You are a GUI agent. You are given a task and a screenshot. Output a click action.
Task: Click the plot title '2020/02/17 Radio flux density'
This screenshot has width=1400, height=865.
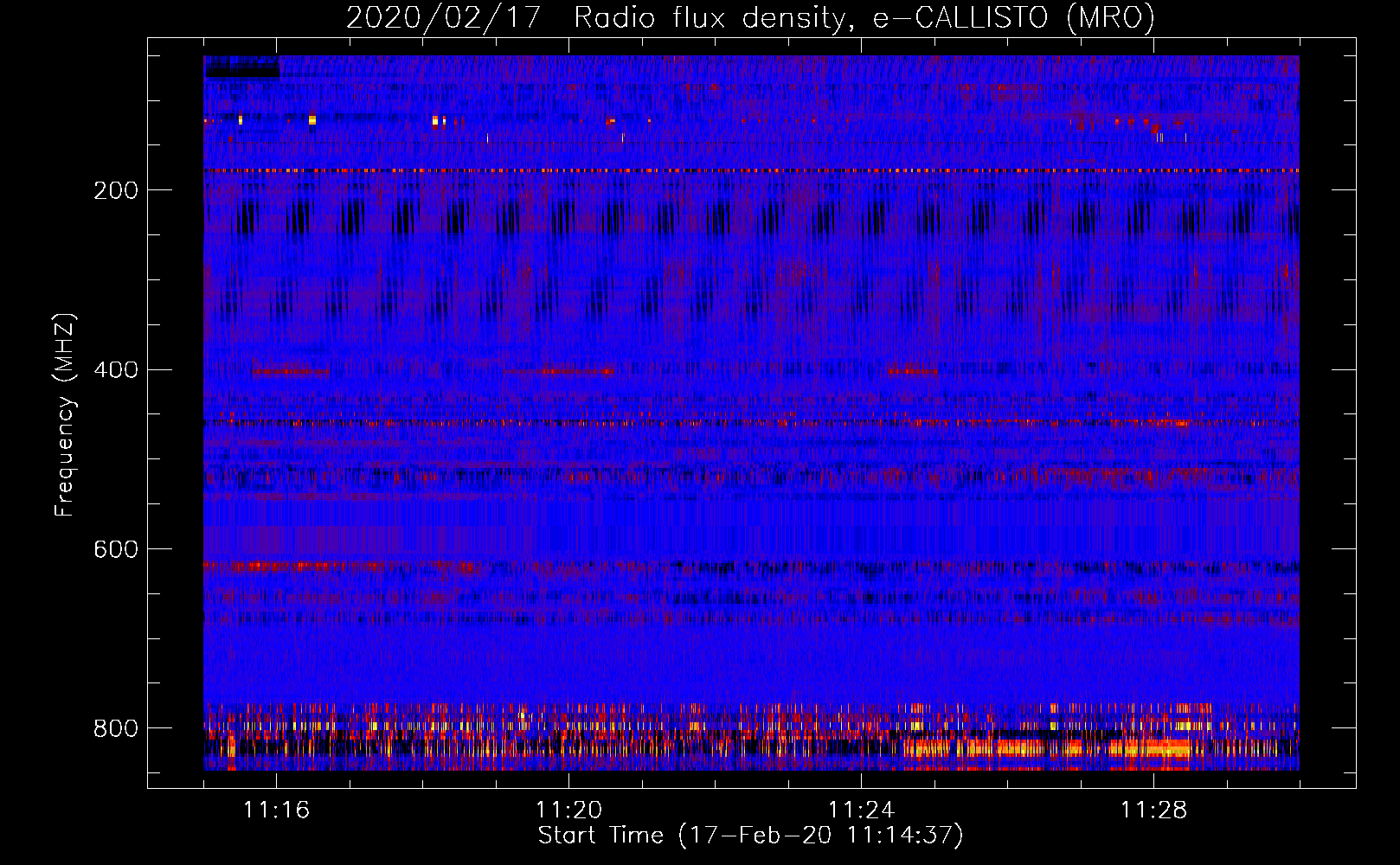click(x=751, y=17)
